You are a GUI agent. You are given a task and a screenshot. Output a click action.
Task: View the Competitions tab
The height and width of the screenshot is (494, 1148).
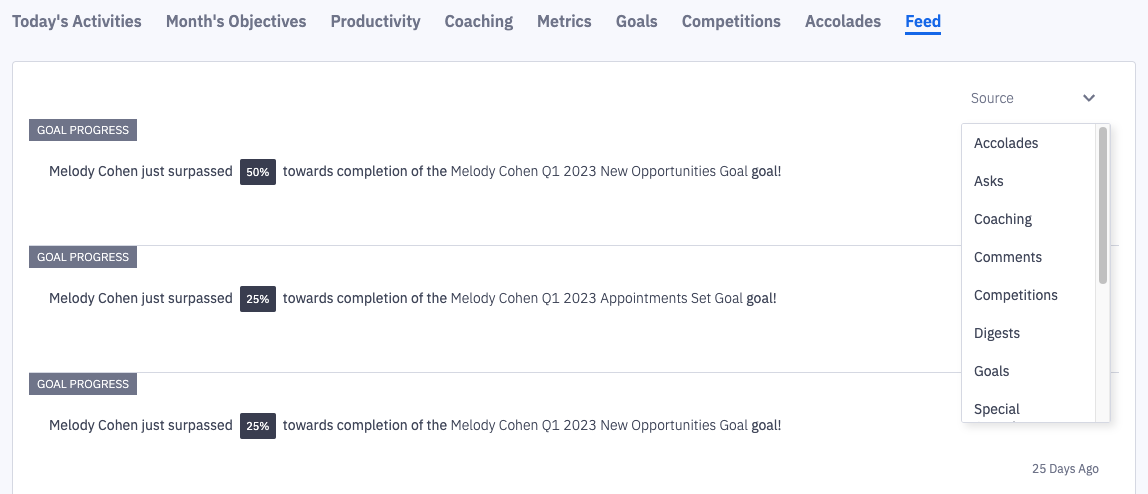731,21
